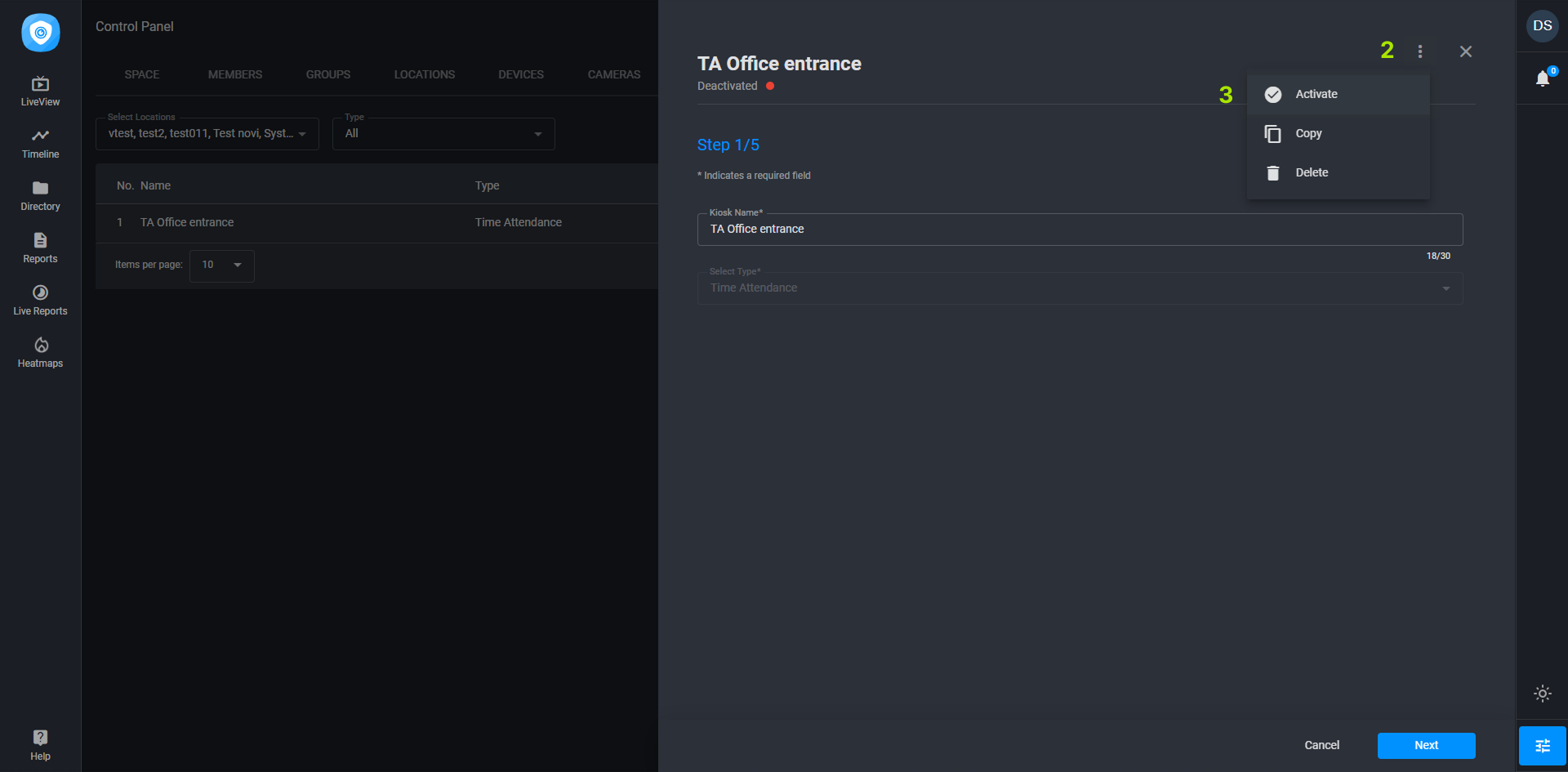Open Live Reports page
The width and height of the screenshot is (1568, 772).
(x=40, y=300)
